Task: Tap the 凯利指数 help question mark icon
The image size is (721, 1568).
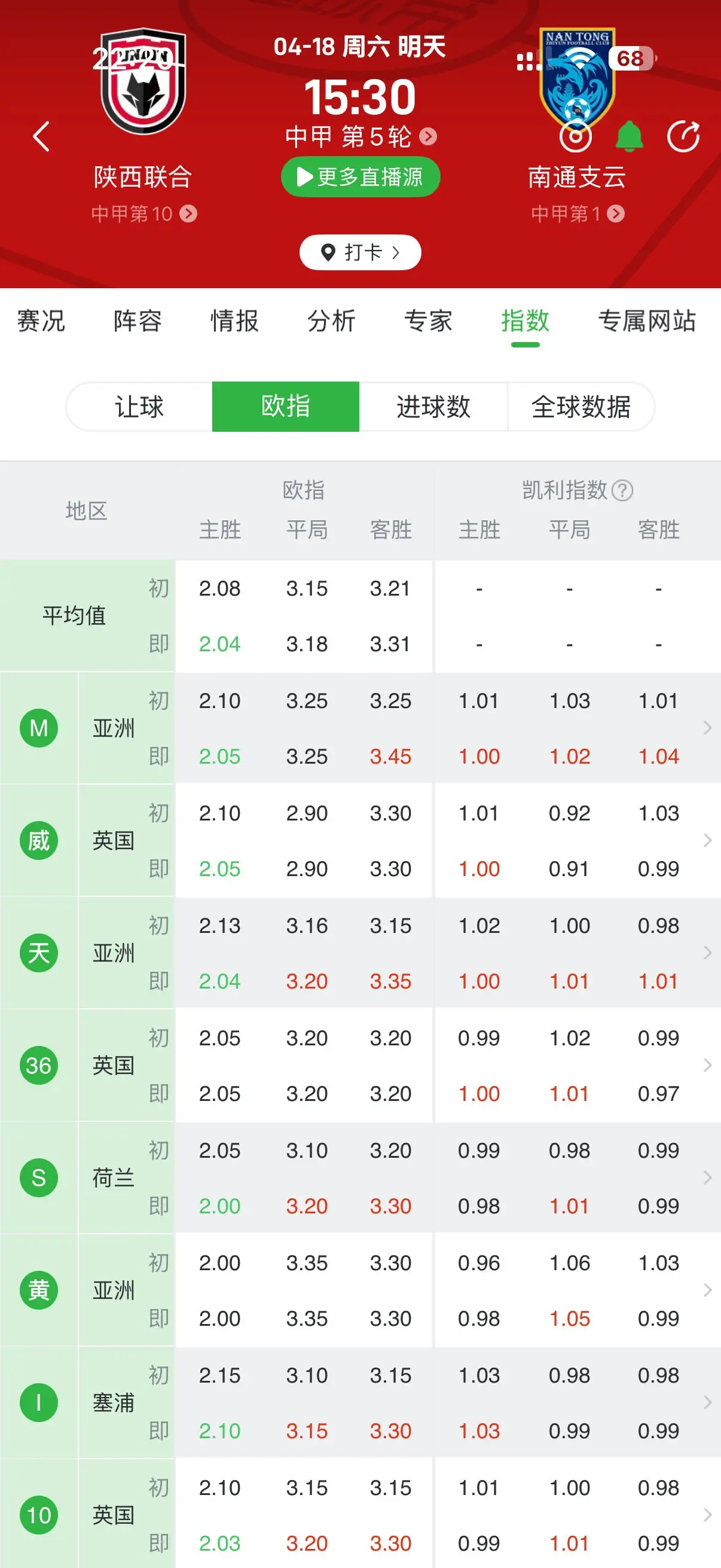Action: (x=622, y=490)
